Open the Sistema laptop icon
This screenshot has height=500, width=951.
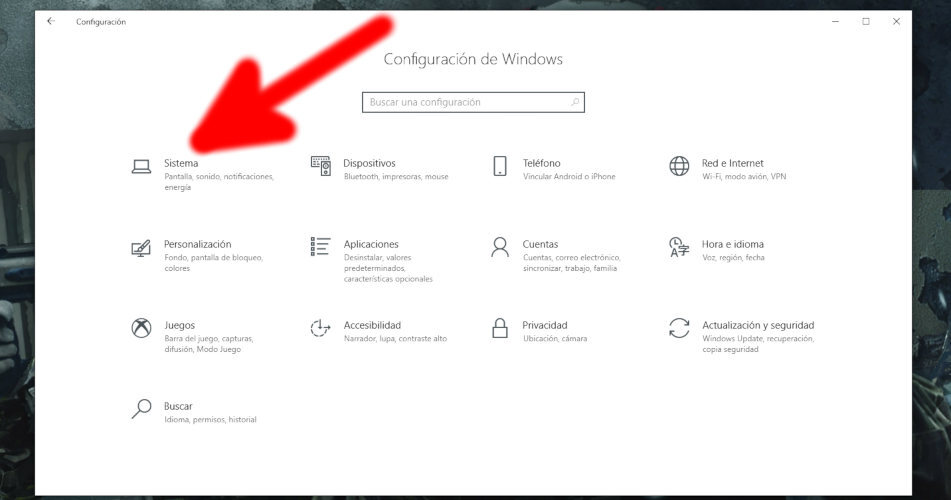141,166
